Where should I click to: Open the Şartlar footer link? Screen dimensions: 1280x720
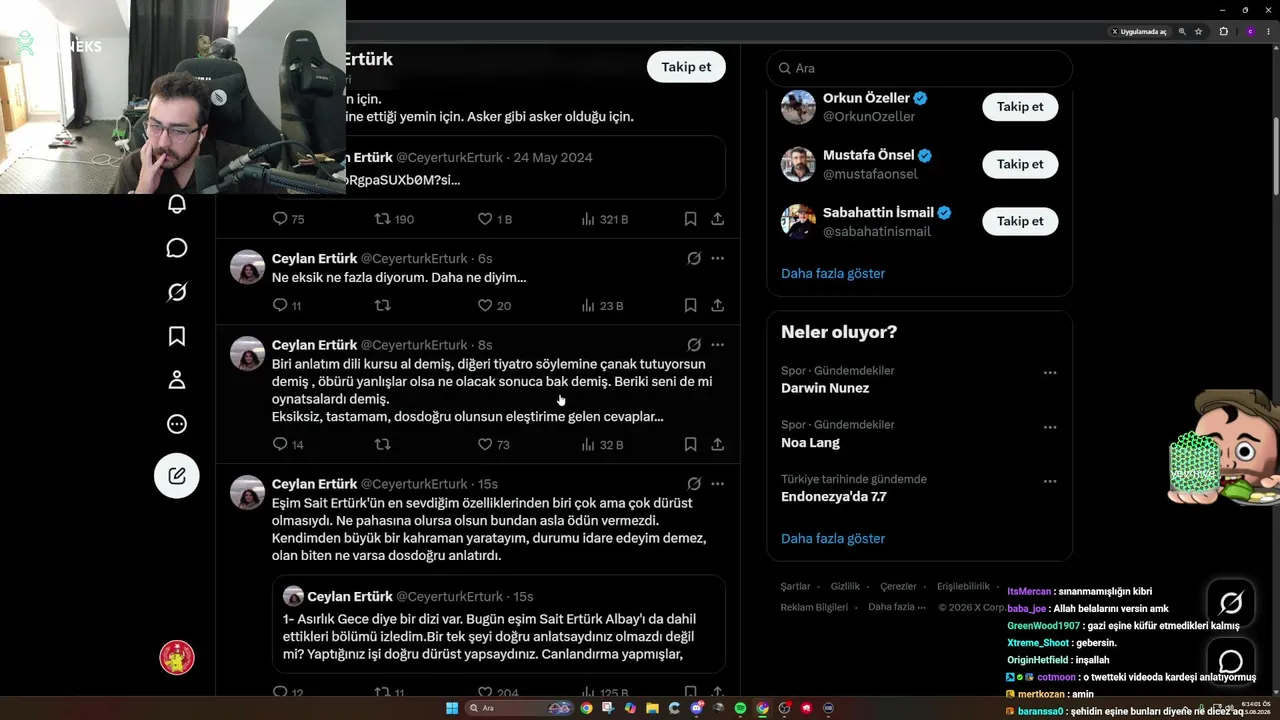point(795,587)
